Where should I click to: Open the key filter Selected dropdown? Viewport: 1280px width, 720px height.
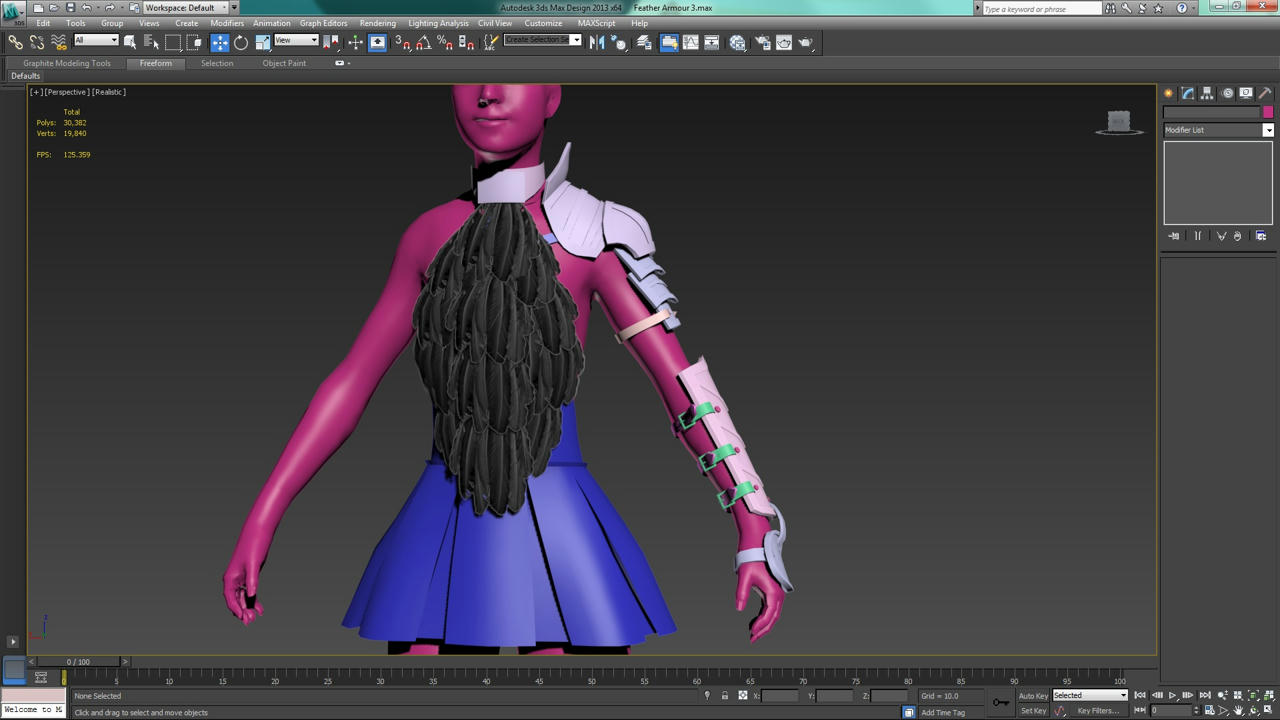1090,696
